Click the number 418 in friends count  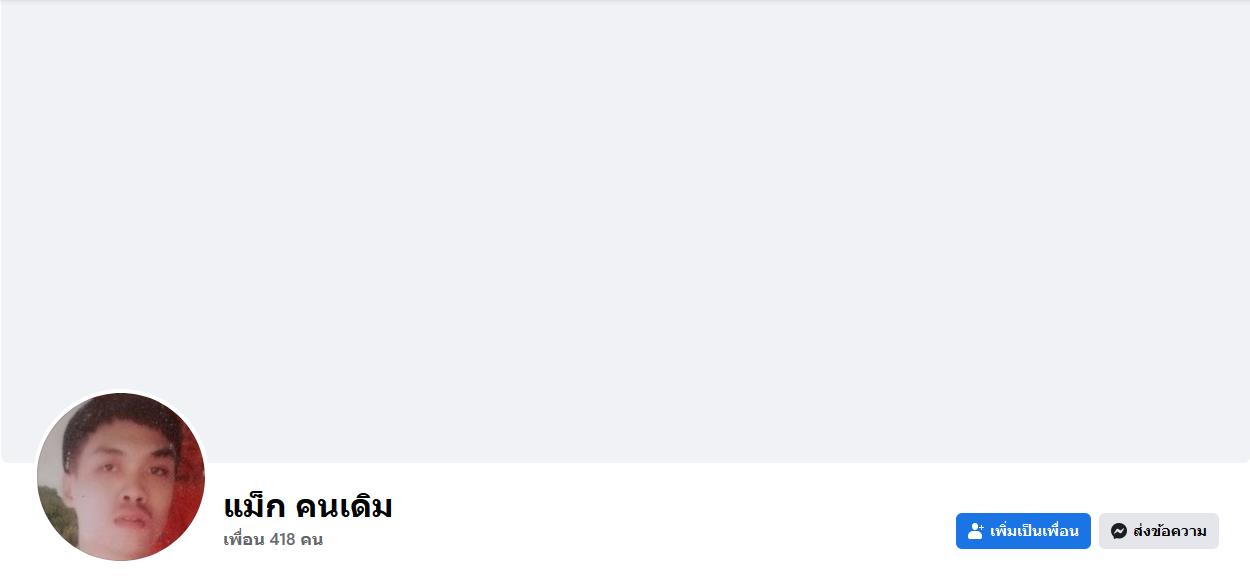(x=282, y=540)
